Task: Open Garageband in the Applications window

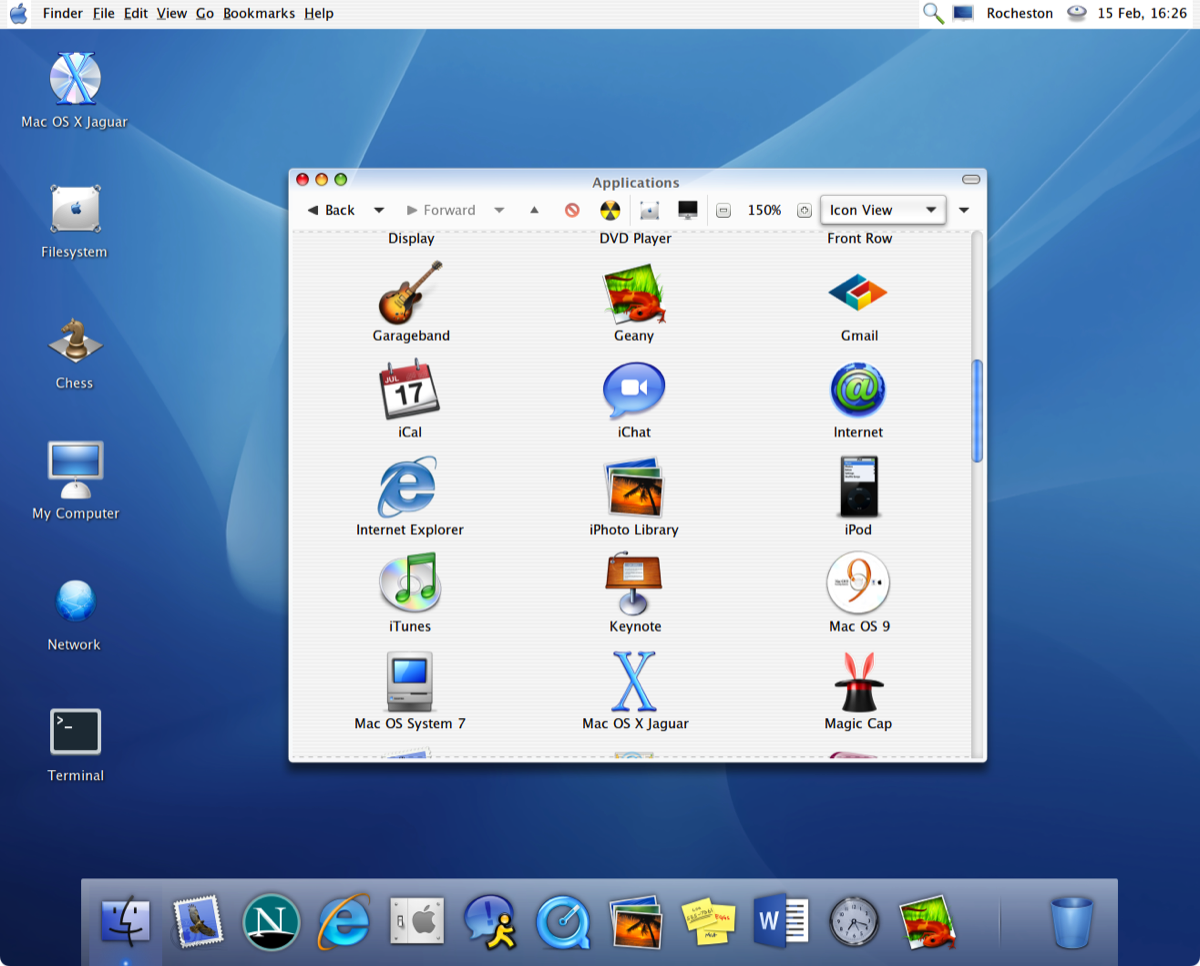Action: pos(410,293)
